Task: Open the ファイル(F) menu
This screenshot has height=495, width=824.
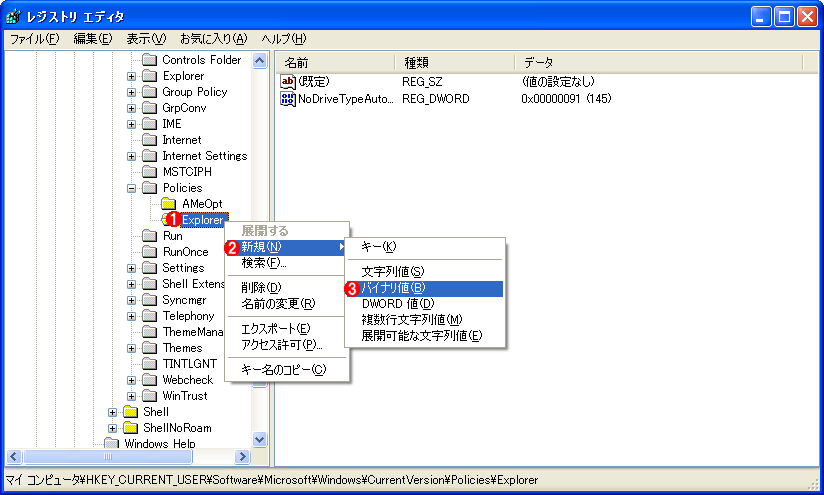Action: coord(34,39)
